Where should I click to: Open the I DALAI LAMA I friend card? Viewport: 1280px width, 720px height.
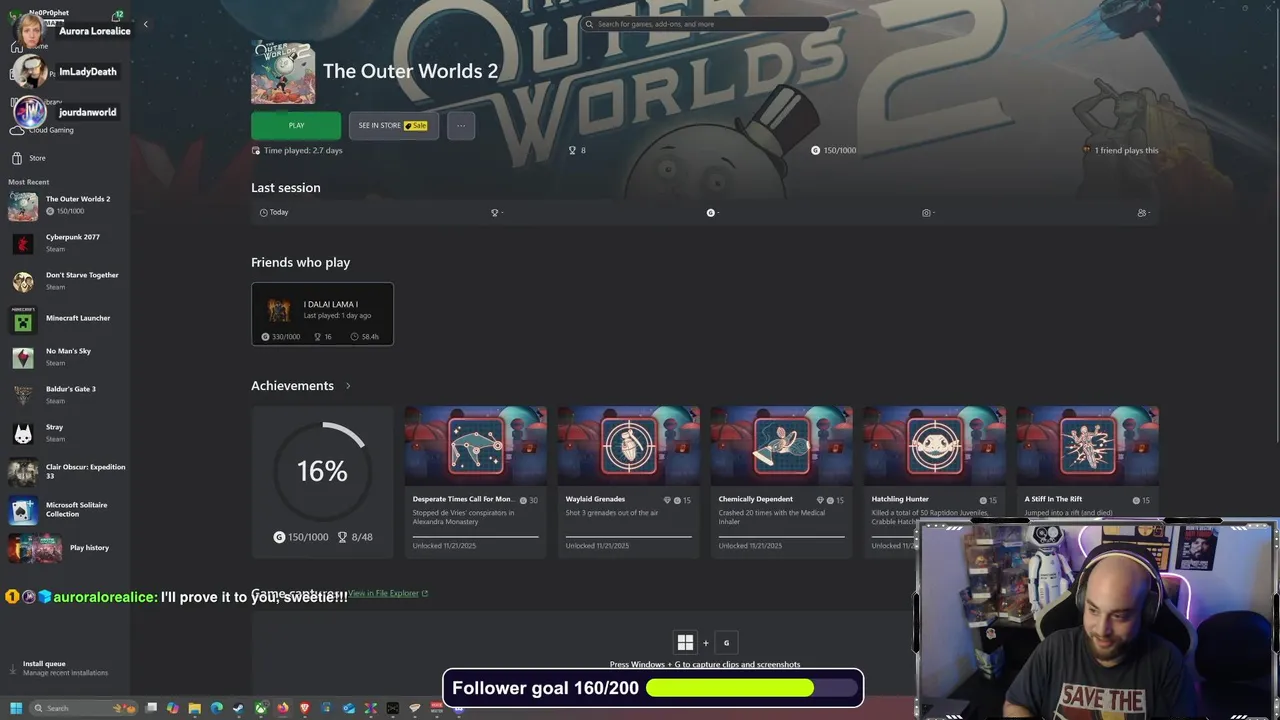pyautogui.click(x=322, y=314)
